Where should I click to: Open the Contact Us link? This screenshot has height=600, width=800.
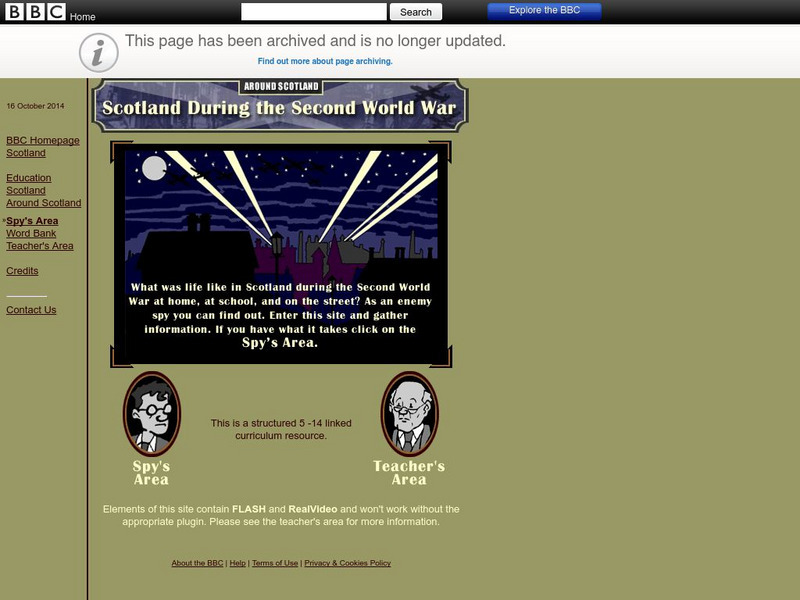(x=31, y=310)
